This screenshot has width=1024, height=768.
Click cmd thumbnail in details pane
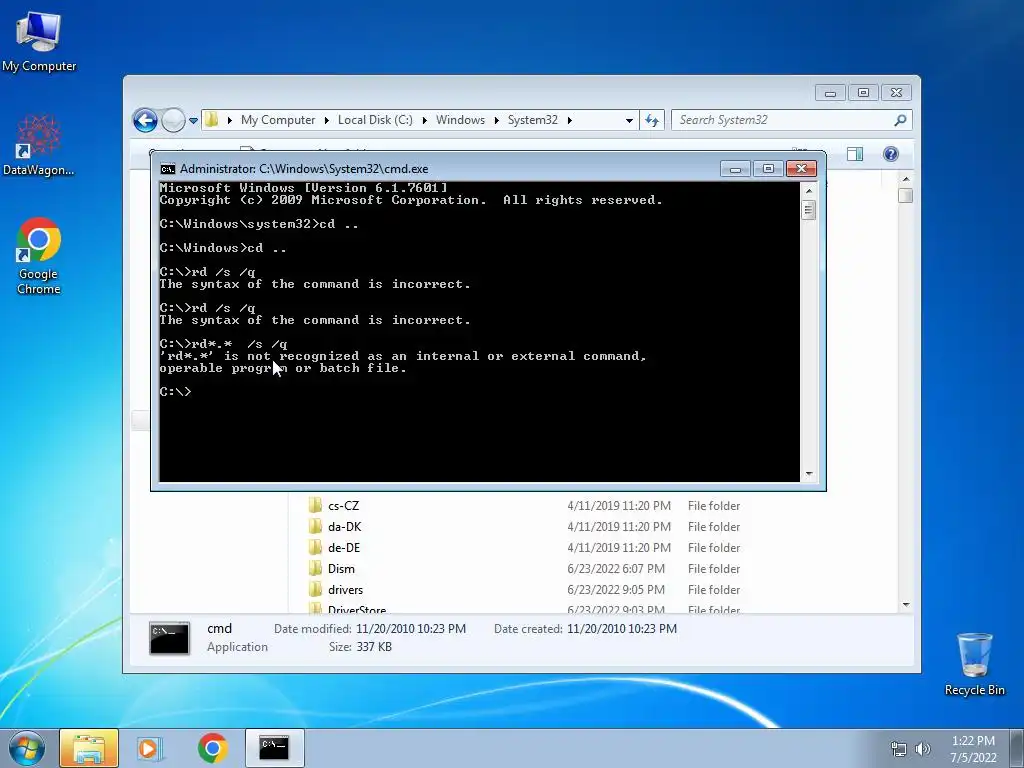(169, 638)
